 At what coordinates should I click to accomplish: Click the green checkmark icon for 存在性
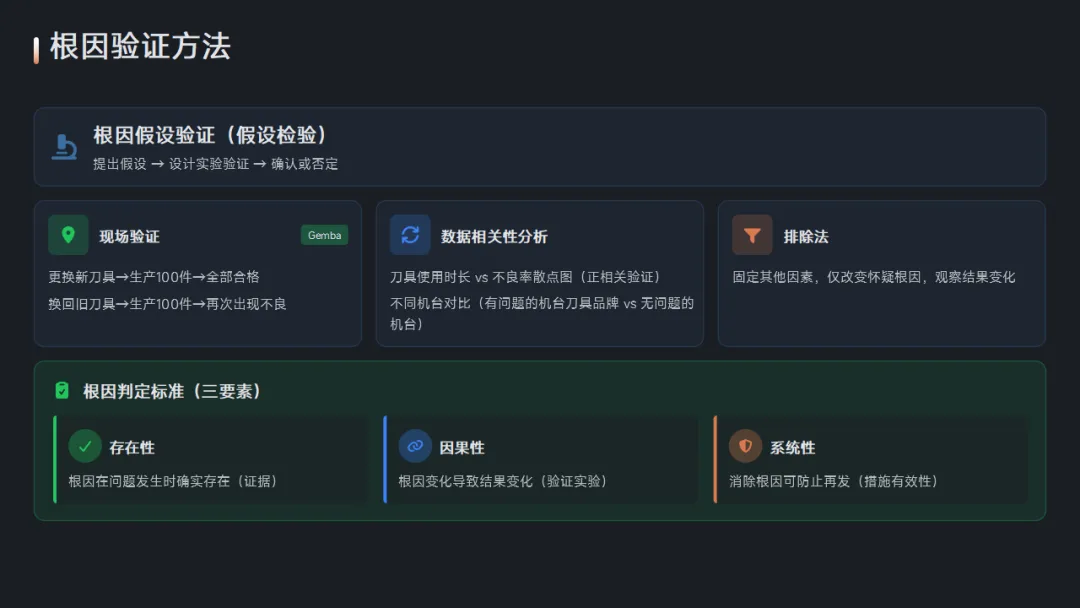(x=85, y=446)
